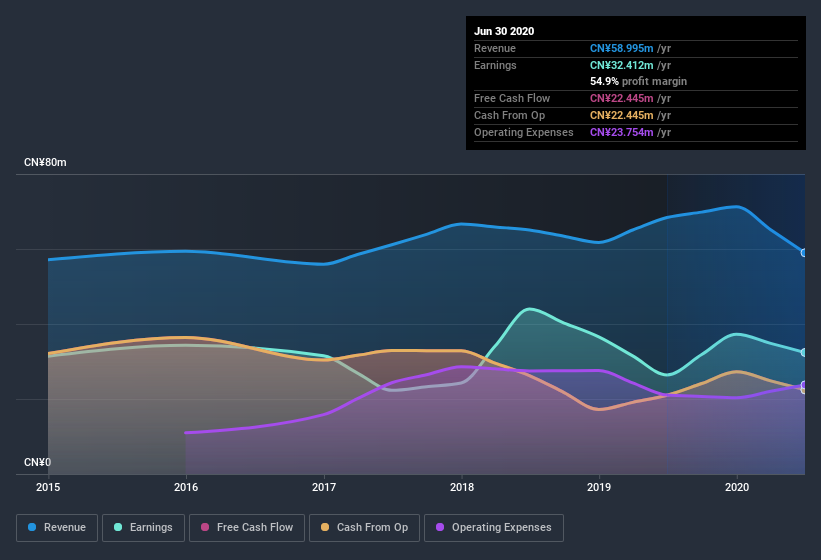Toggle the Free Cash Flow legend series

(247, 528)
